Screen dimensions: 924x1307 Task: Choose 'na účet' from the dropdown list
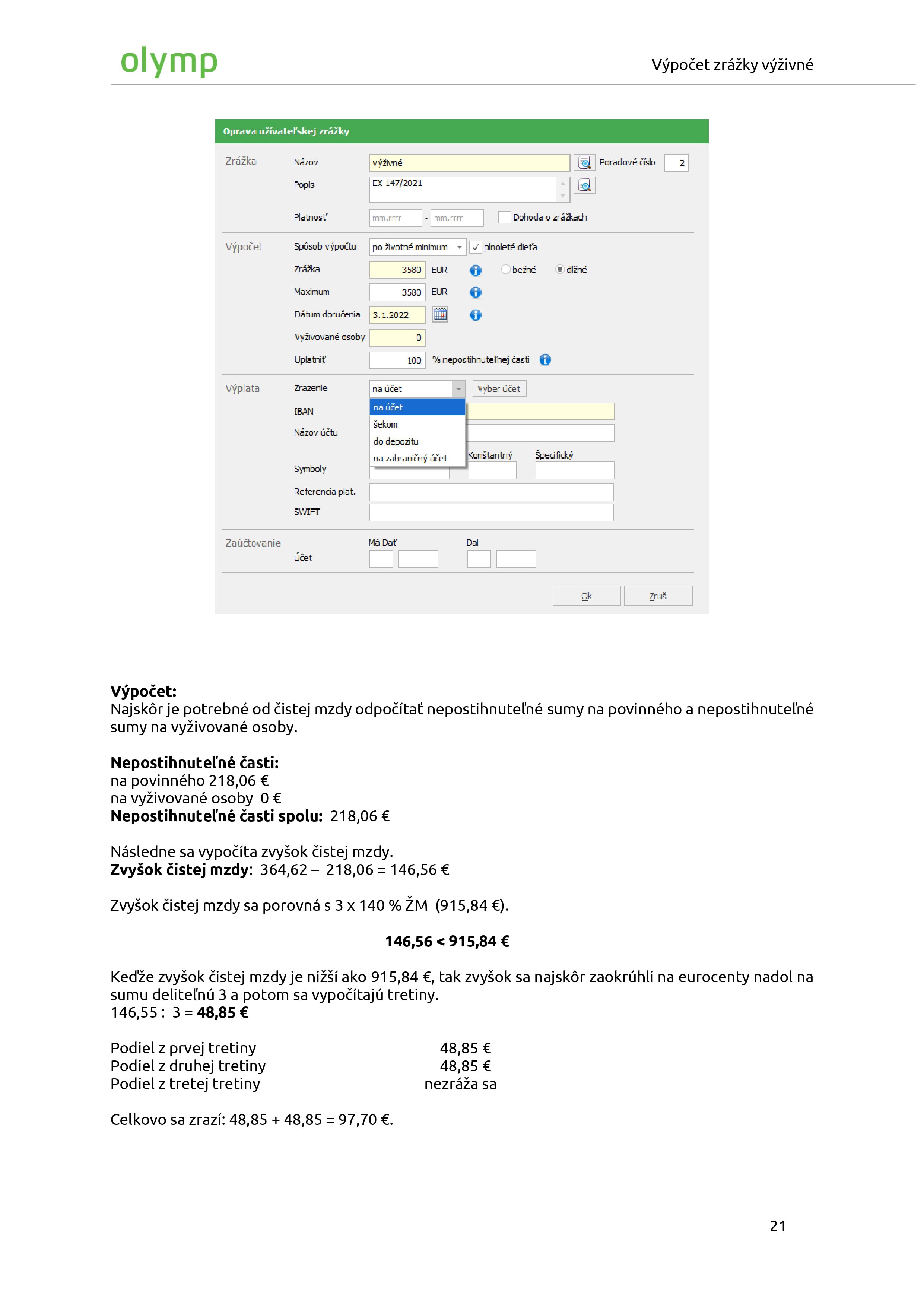(x=417, y=407)
